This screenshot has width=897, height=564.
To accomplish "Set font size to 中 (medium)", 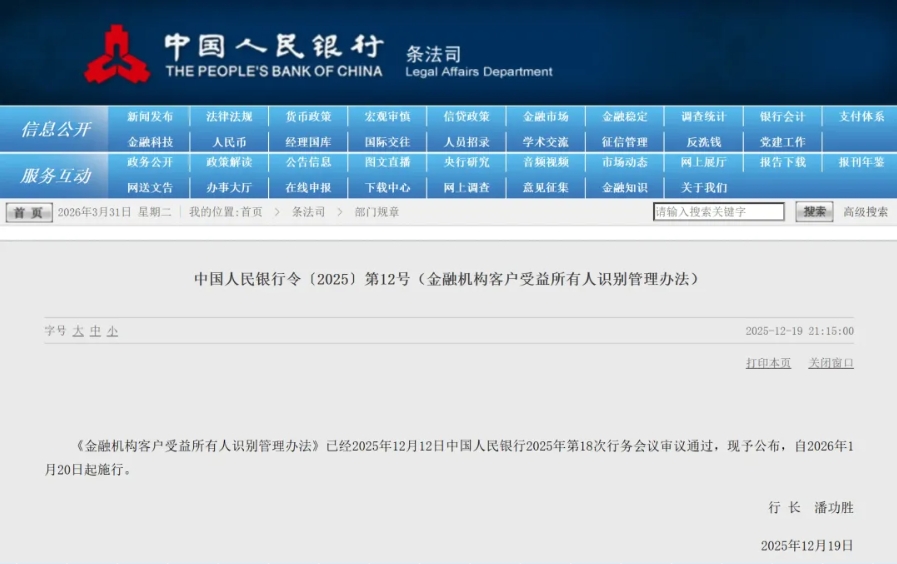I will (x=96, y=331).
